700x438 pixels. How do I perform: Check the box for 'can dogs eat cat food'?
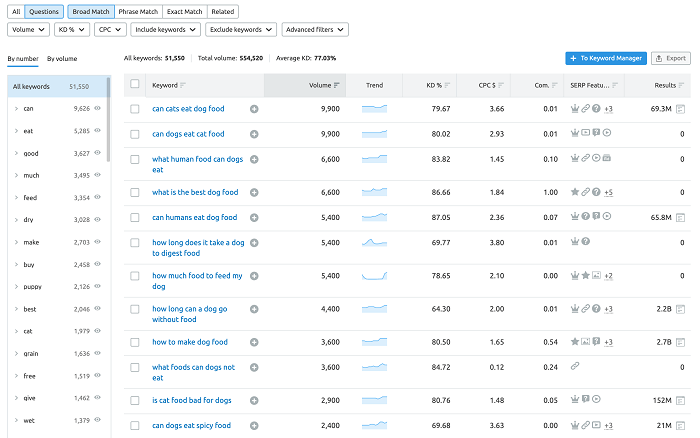pos(134,134)
